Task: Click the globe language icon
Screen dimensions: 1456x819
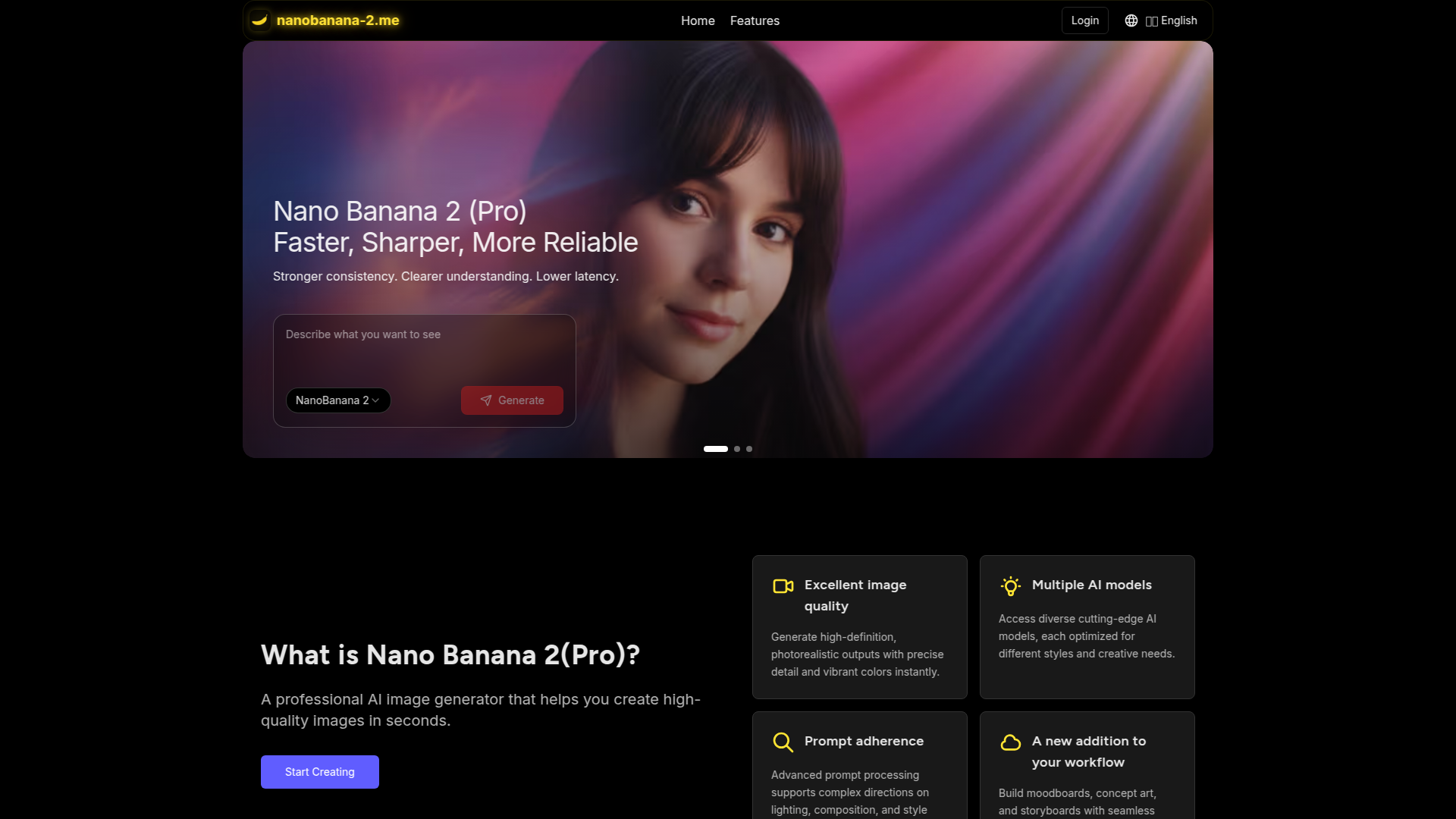Action: click(x=1131, y=20)
